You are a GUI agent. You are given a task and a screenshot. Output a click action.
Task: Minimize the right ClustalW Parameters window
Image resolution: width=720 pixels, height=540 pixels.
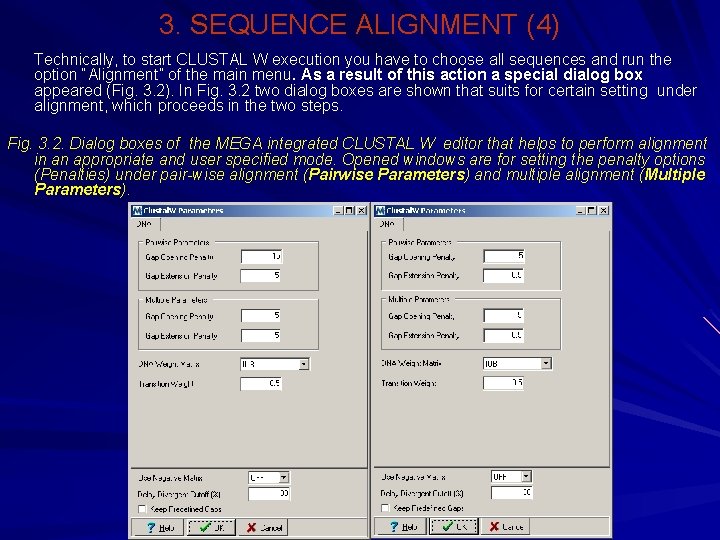click(x=580, y=211)
